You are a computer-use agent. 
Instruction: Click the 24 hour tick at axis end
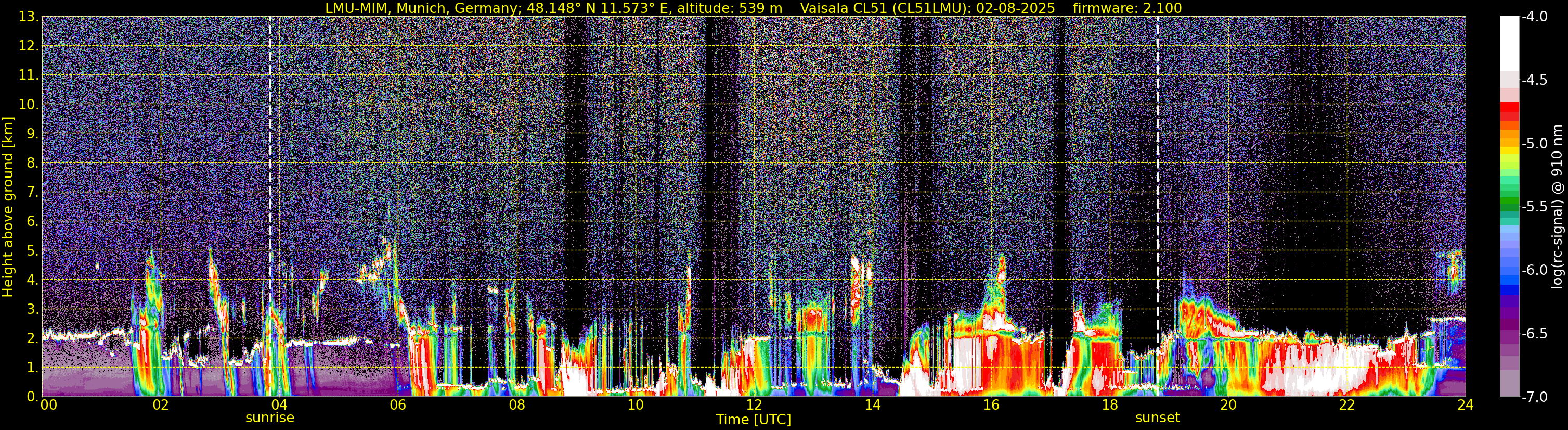coord(1465,406)
